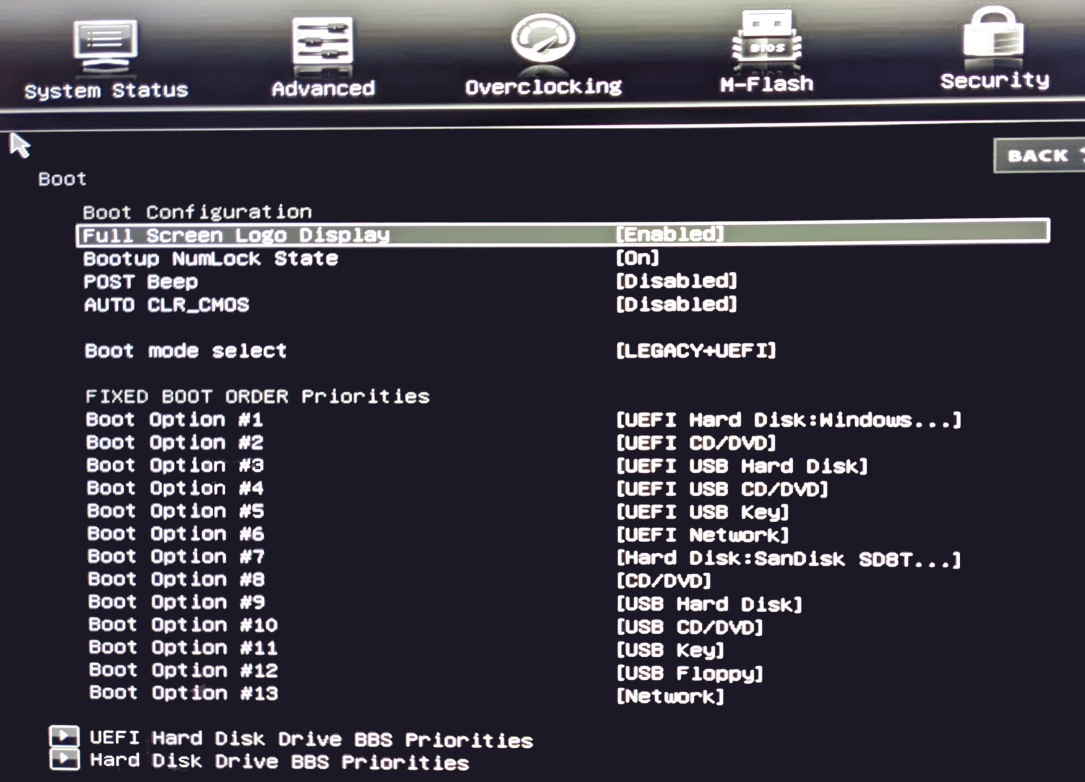
Task: Open UEFI Network option value
Action: tap(702, 534)
